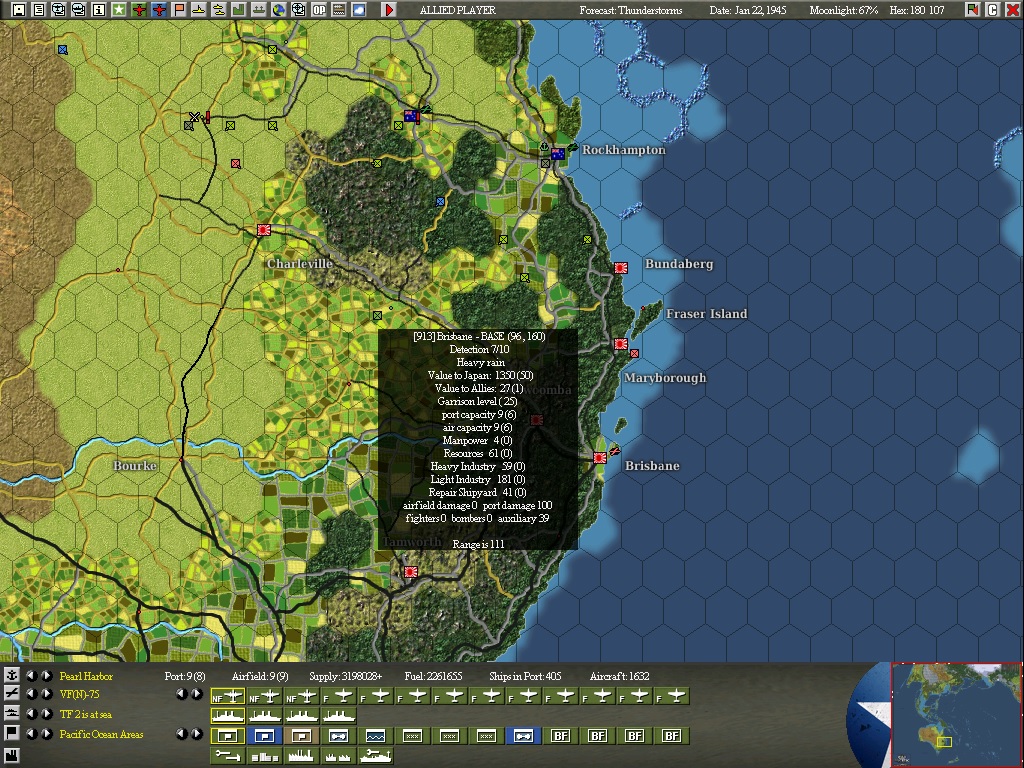Viewport: 1024px width, 768px height.
Task: Click the Maryborough Japanese base marker
Action: coord(620,344)
